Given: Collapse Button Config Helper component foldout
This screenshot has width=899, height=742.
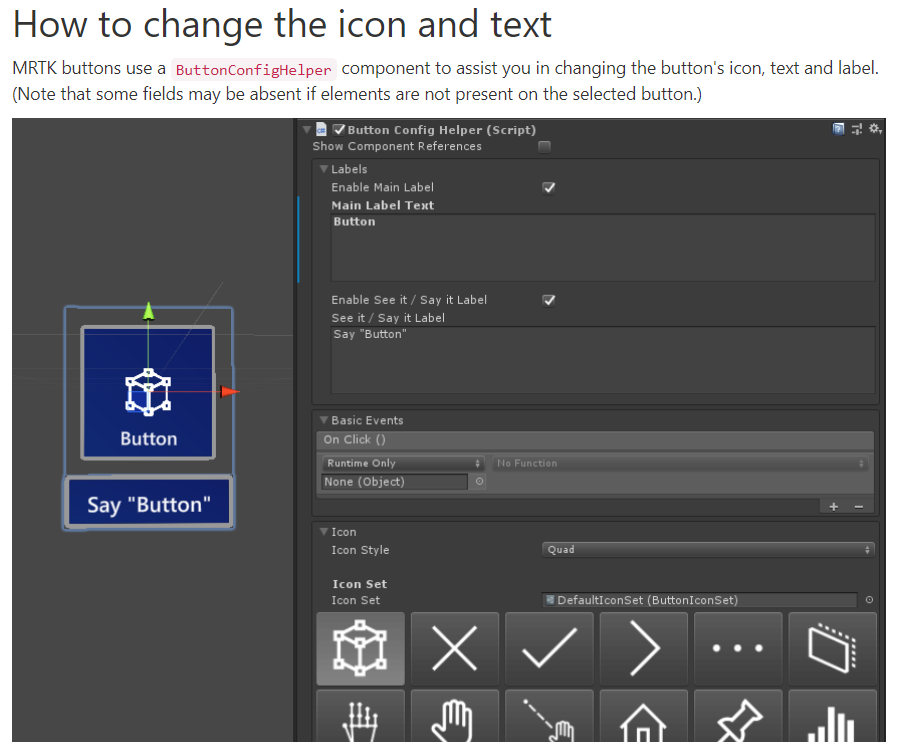Looking at the screenshot, I should pyautogui.click(x=307, y=130).
